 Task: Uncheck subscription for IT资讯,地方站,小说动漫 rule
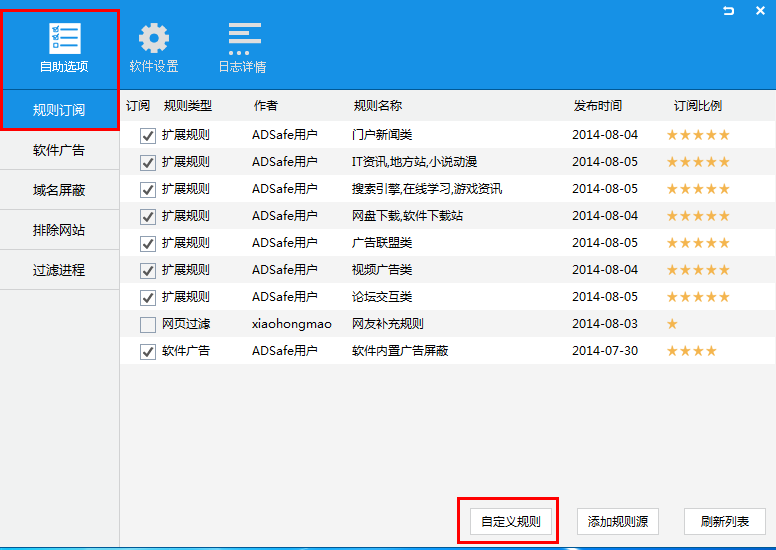point(148,162)
